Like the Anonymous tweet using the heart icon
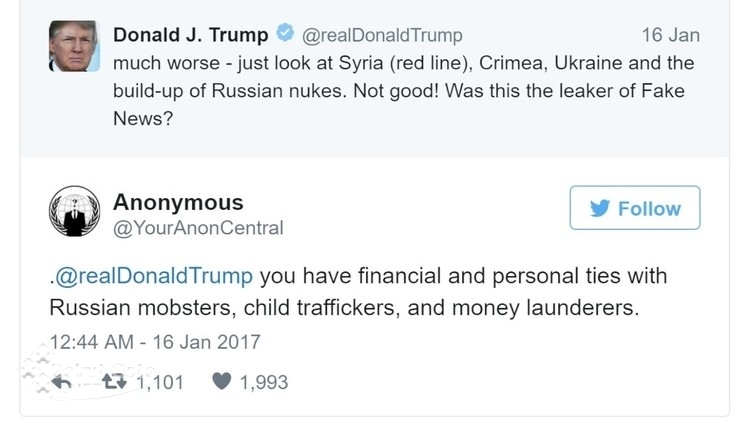The image size is (750, 422). click(x=222, y=382)
